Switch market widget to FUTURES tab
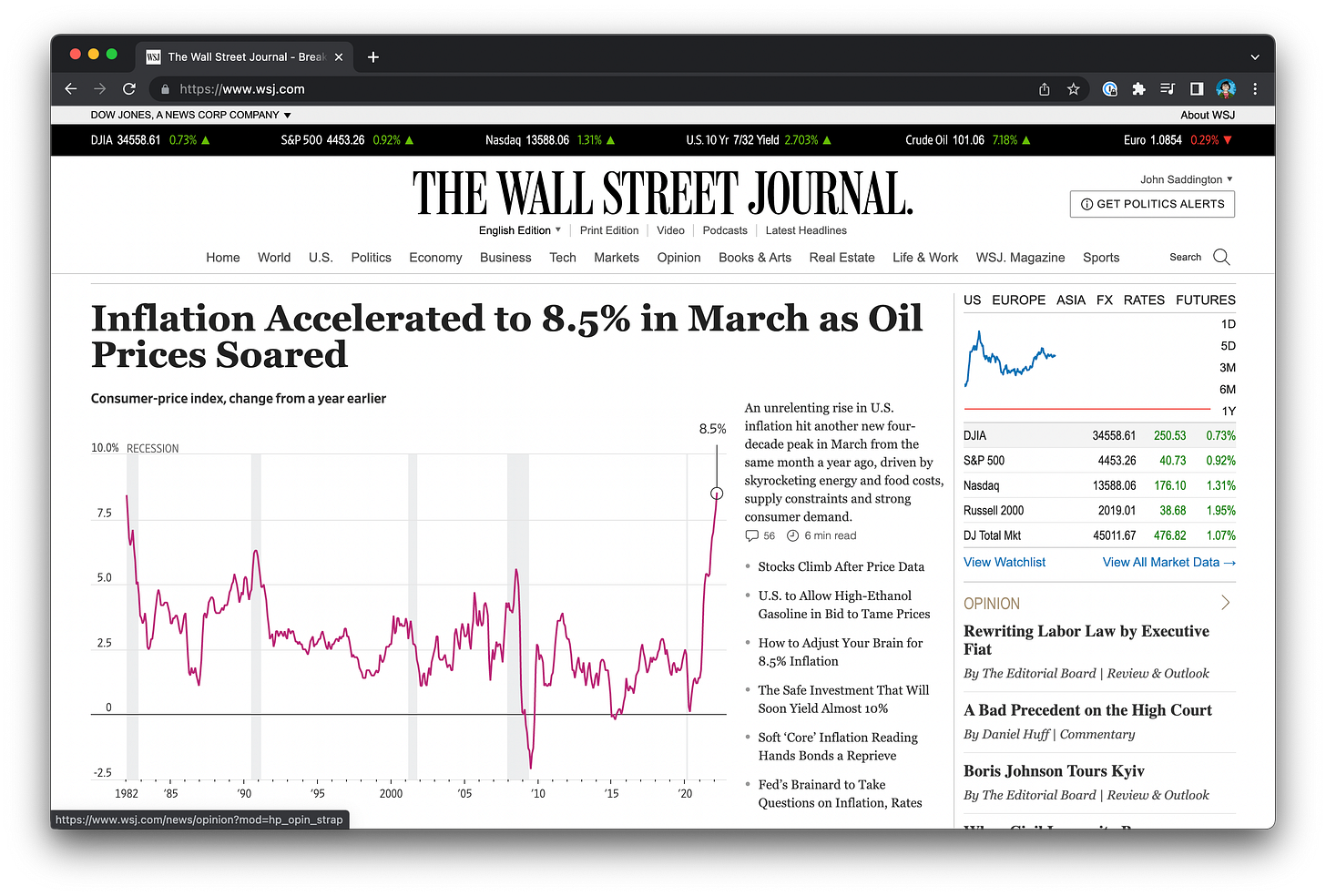This screenshot has height=896, width=1326. pos(1206,300)
